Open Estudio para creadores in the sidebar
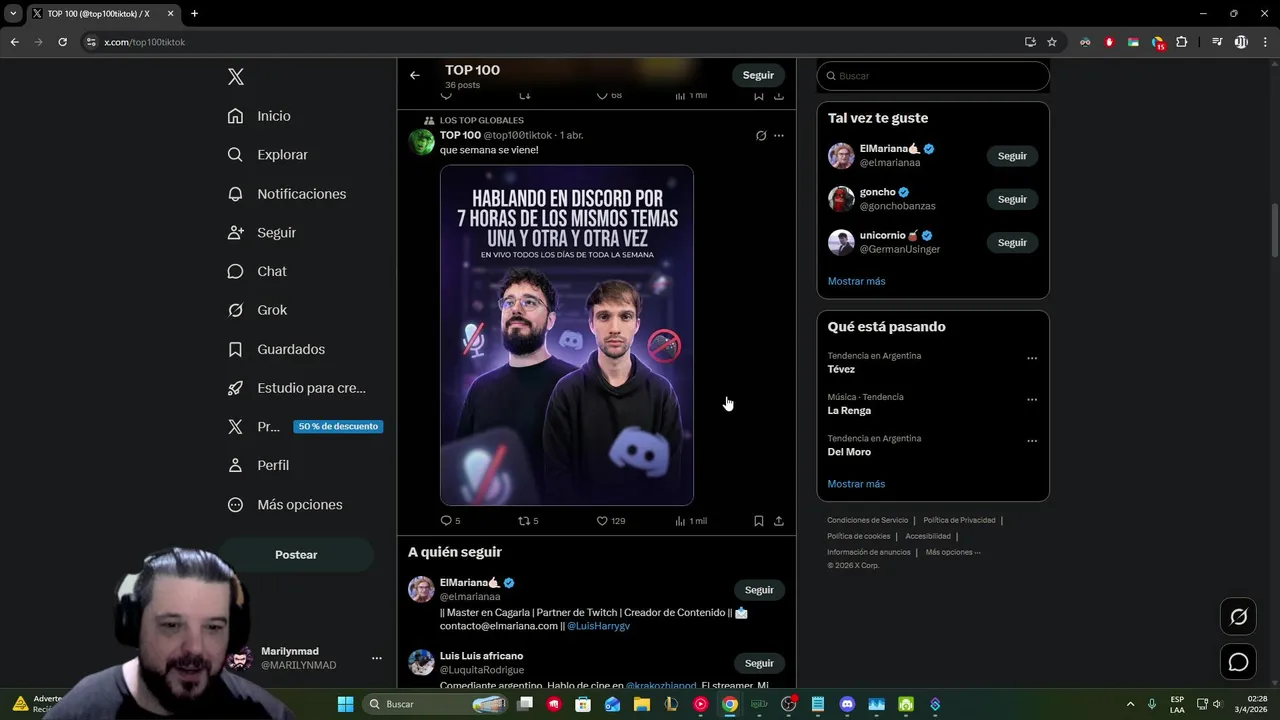The image size is (1280, 720). click(296, 388)
